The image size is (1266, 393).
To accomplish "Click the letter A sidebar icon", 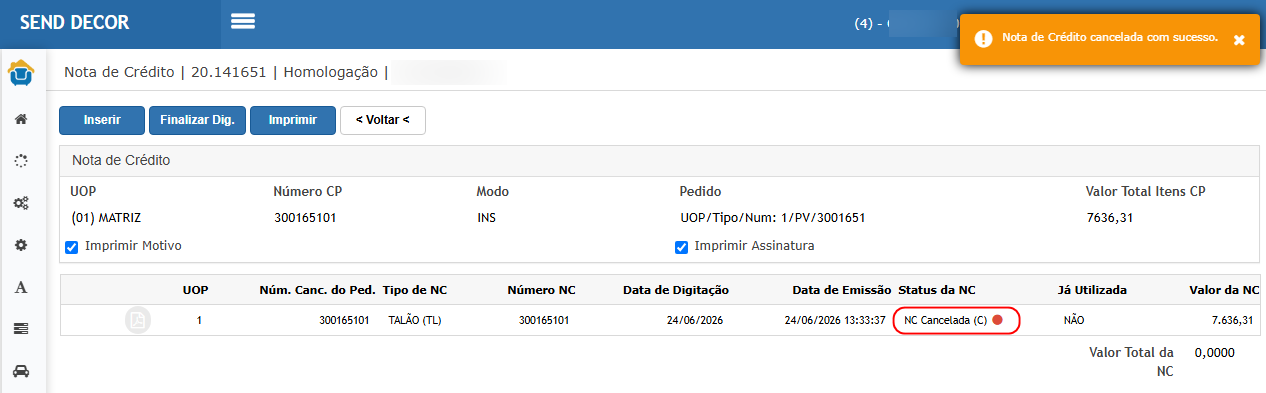I will [x=20, y=287].
